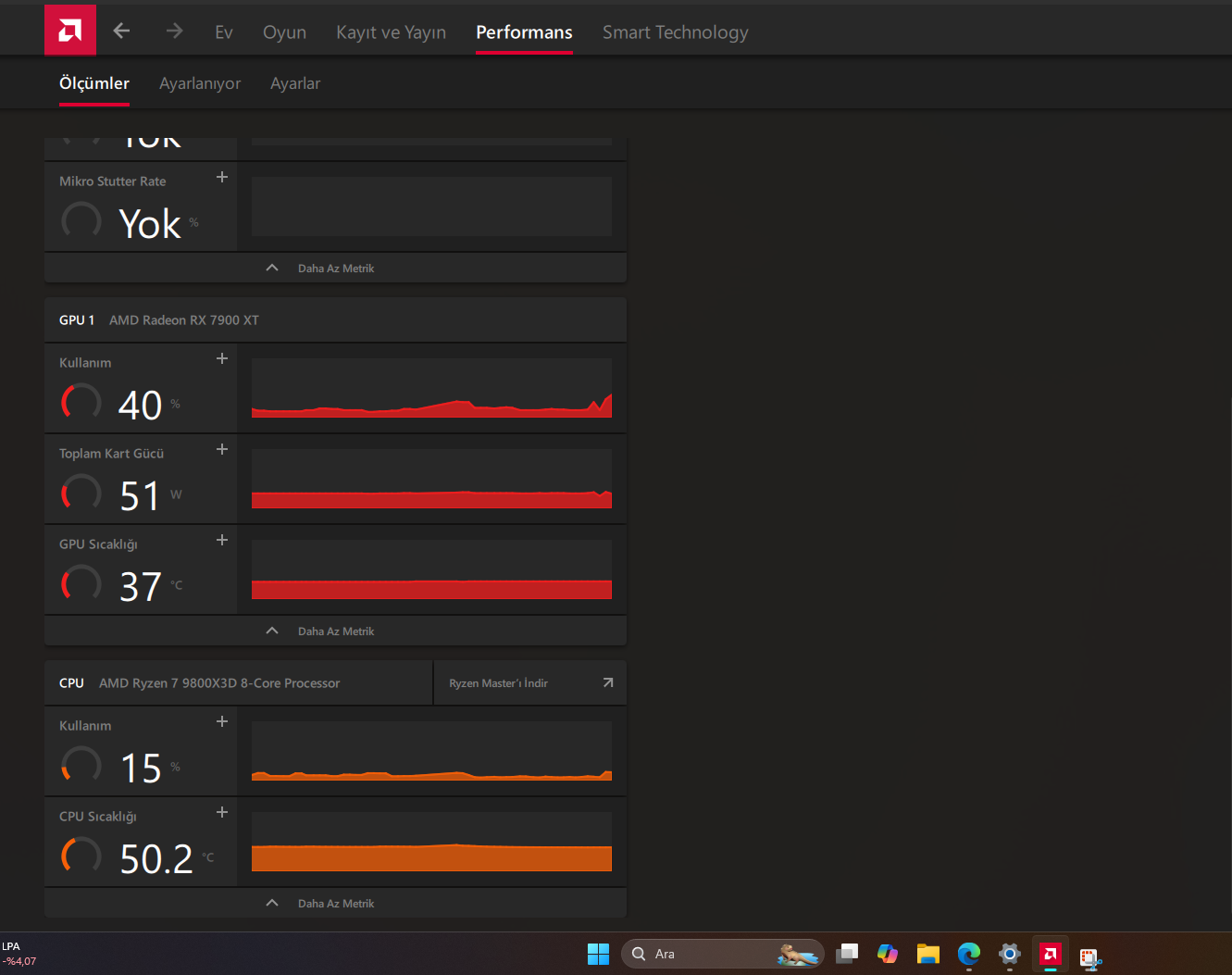1232x975 pixels.
Task: Click the GPU temperature value "37"
Action: tap(141, 587)
